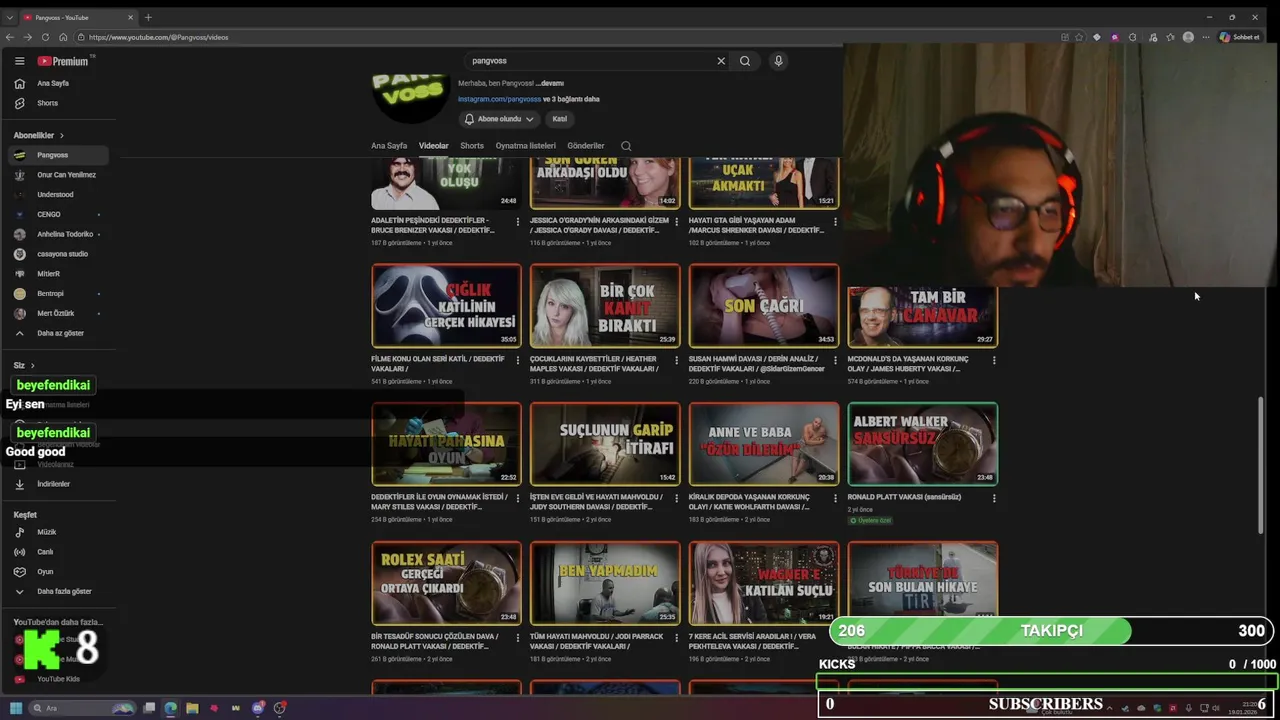Open options menu for Bruce Brenizer video

coord(517,222)
